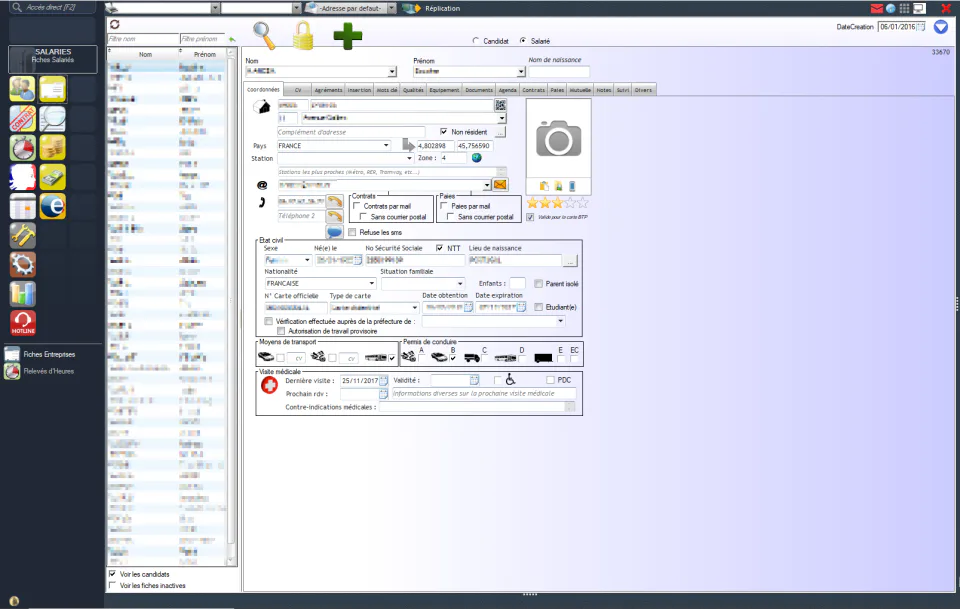
Task: Expand the Prénom combo box
Action: 520,72
